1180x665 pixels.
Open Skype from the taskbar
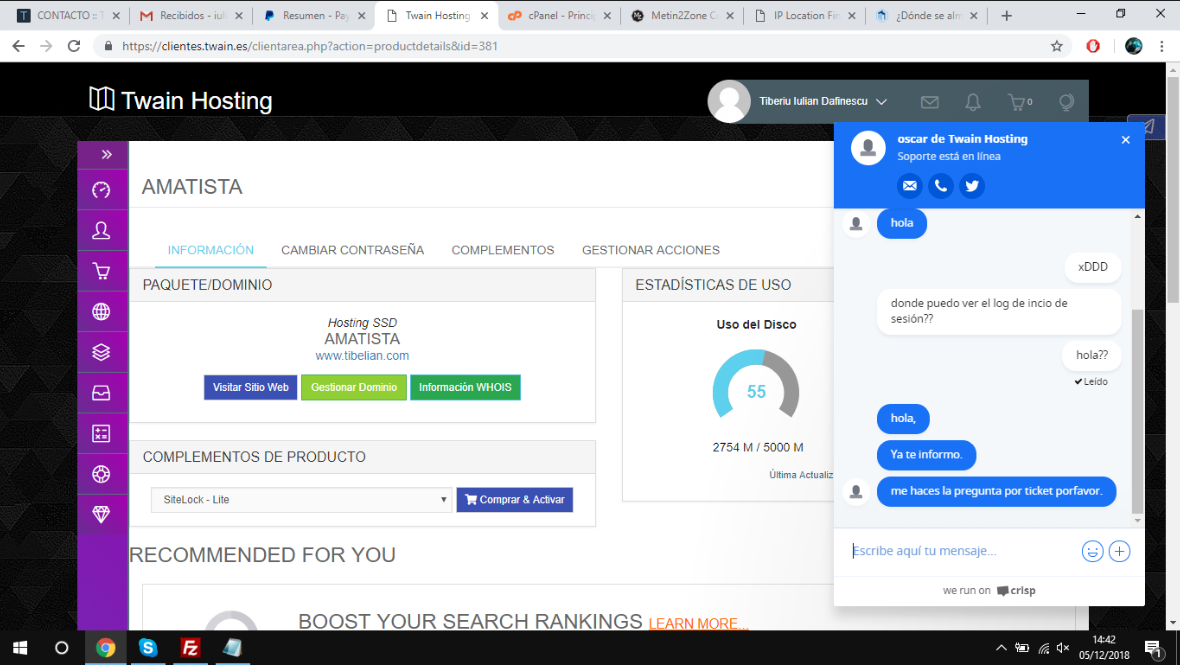coord(148,648)
